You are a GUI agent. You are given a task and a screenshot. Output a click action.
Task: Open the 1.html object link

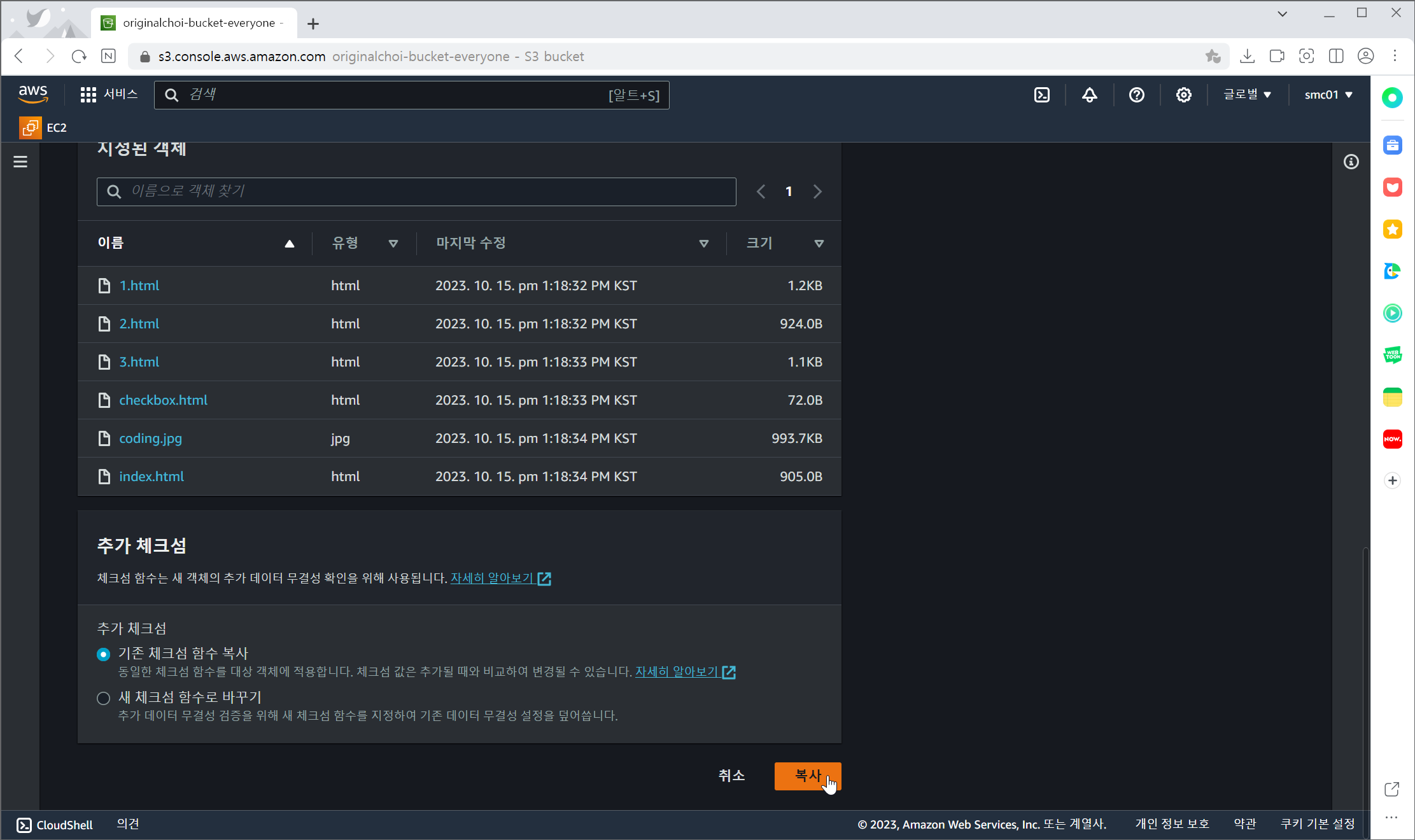click(139, 285)
